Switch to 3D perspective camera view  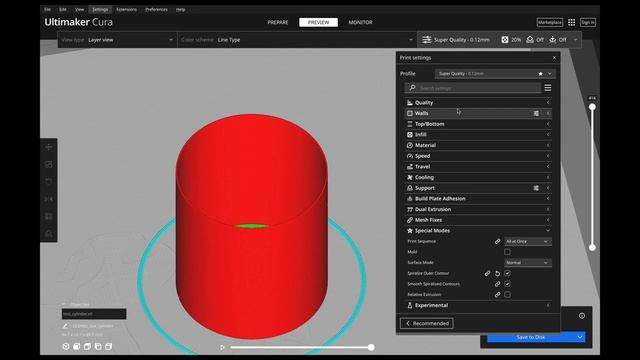pos(66,346)
